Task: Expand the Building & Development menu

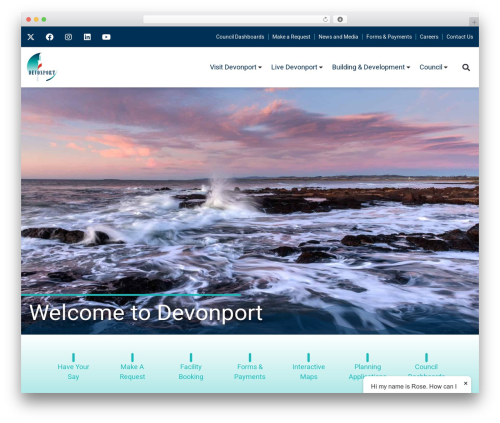Action: coord(371,67)
